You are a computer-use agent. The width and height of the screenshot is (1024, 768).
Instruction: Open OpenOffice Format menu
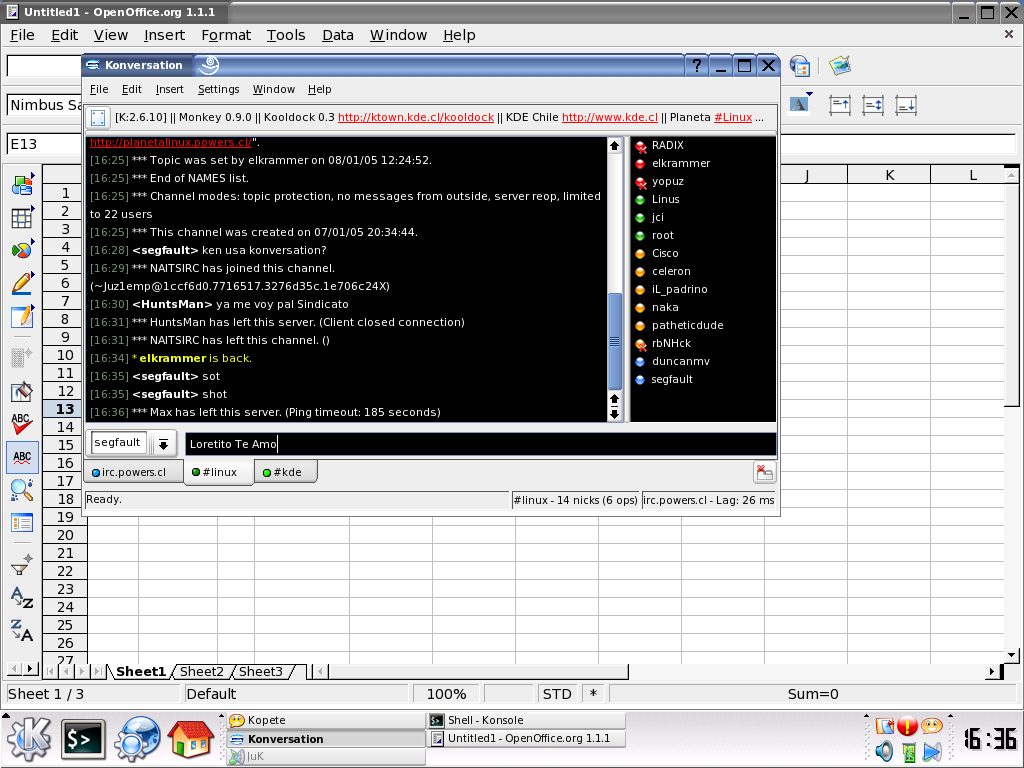click(226, 35)
